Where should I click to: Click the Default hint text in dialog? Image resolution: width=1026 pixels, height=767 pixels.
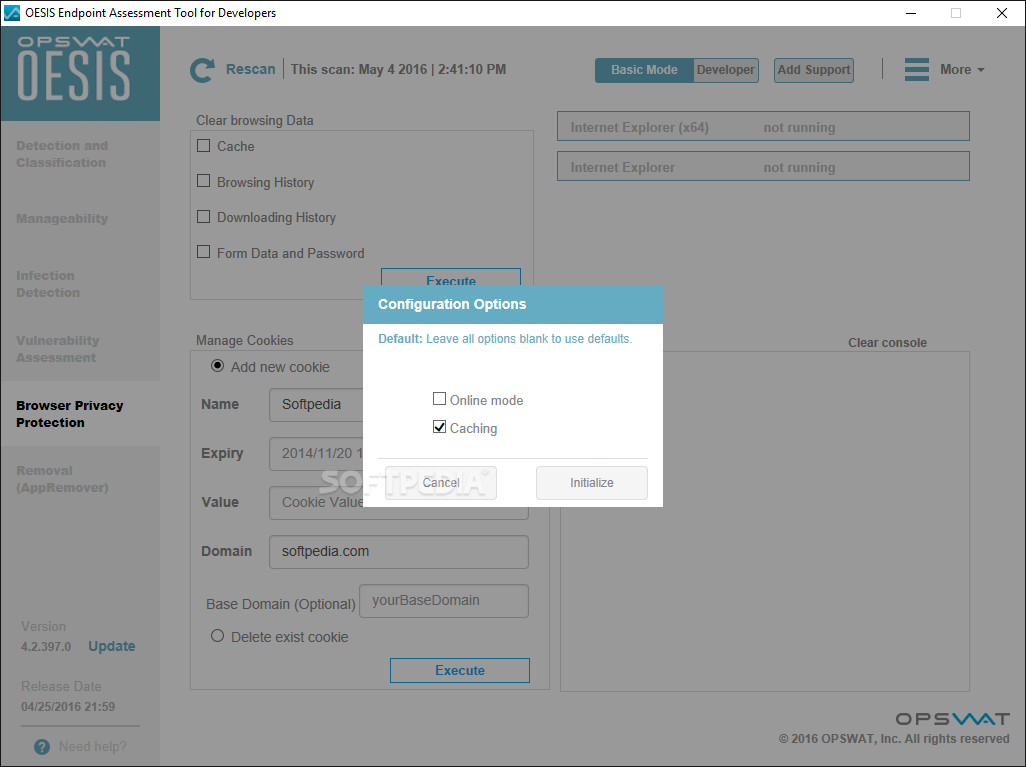tap(505, 339)
